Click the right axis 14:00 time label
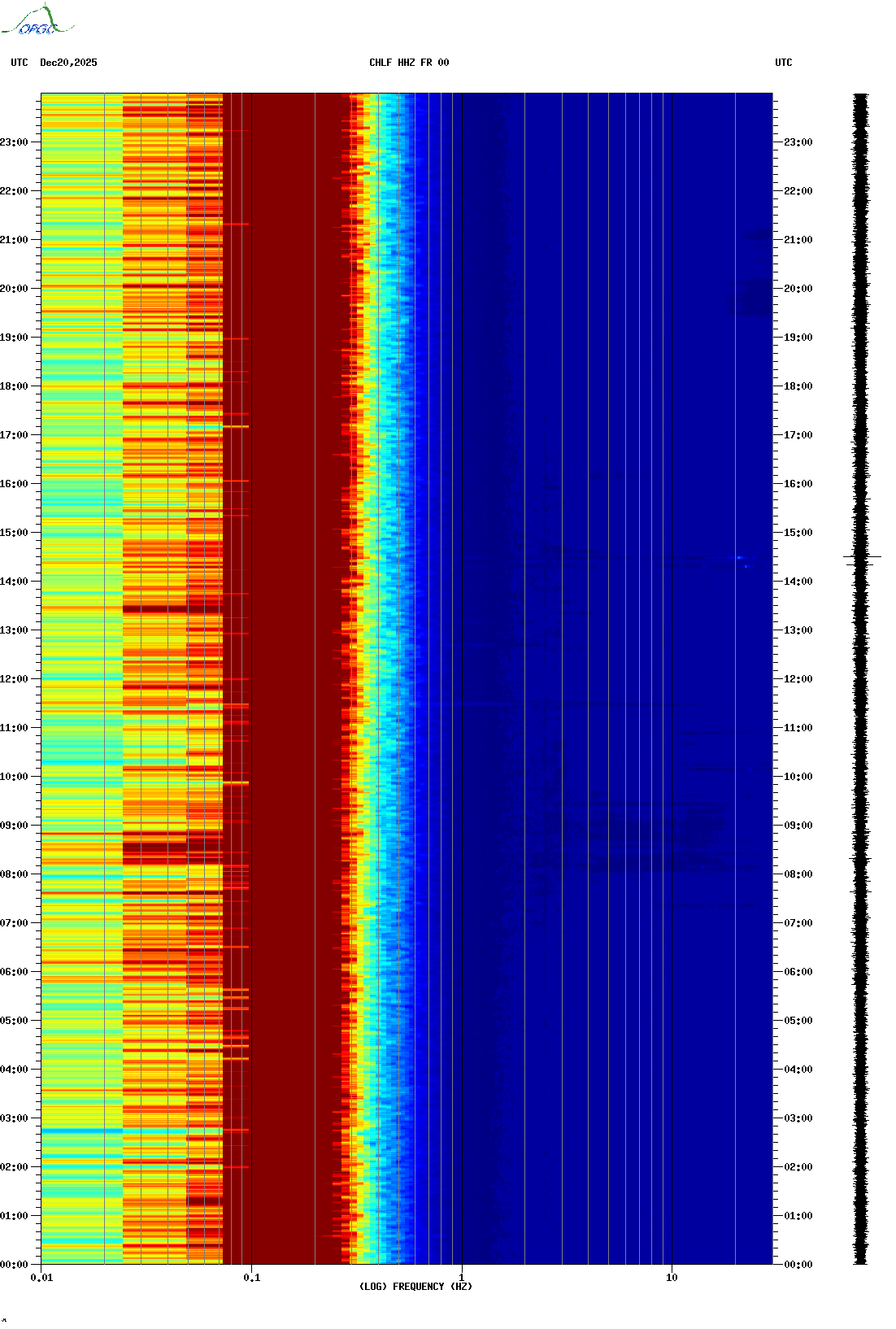 [798, 582]
